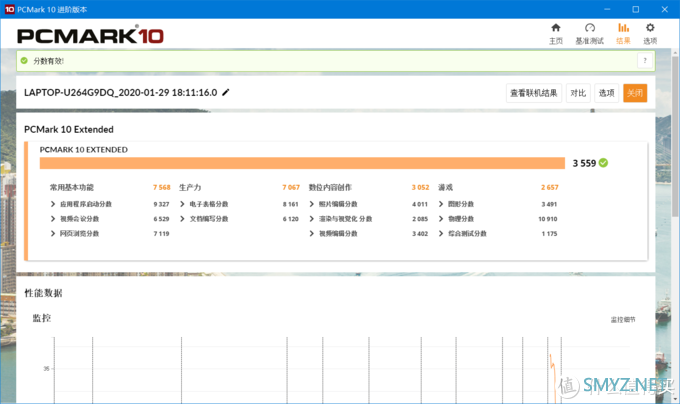Switch to the Results (结果) tab
Viewport: 680px width, 404px height.
click(623, 34)
